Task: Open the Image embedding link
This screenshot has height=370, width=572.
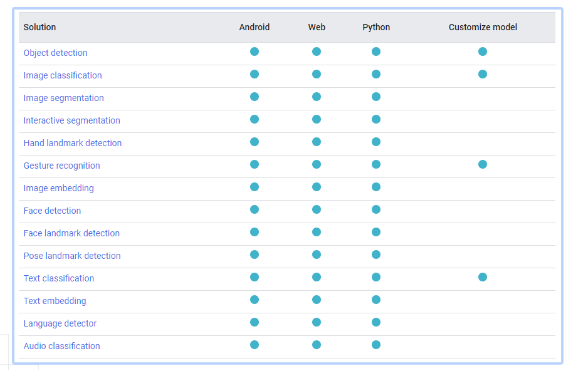Action: click(x=59, y=188)
